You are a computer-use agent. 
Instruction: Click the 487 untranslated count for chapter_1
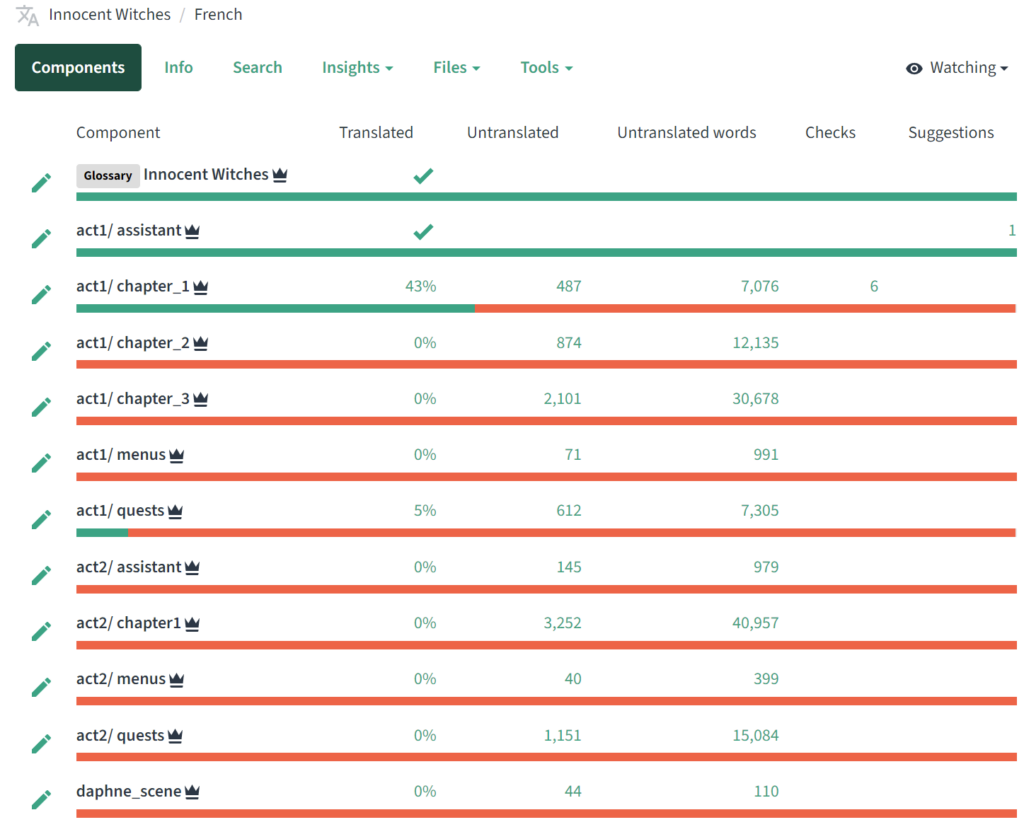point(569,287)
